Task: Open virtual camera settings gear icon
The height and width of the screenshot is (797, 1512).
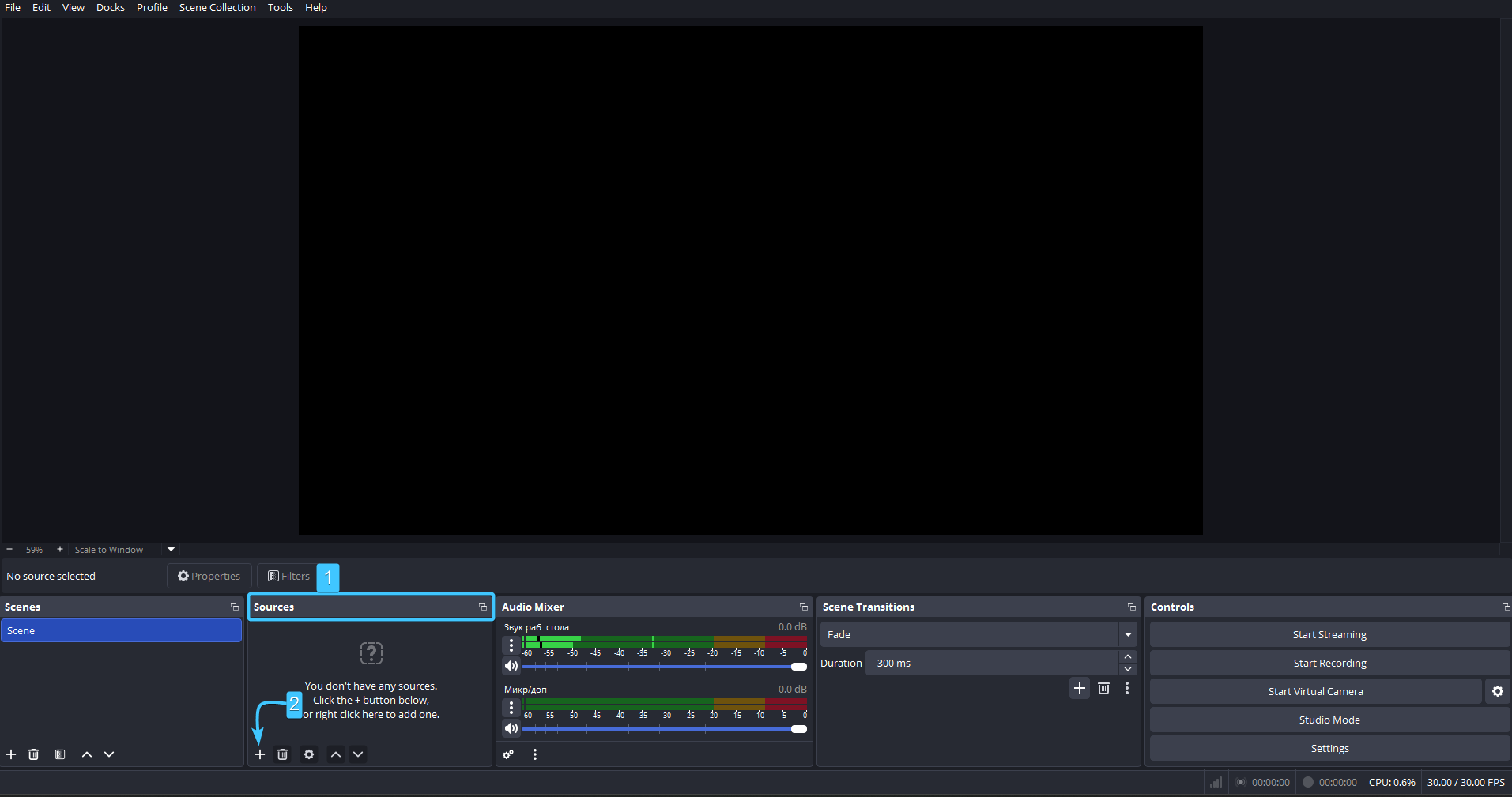Action: [1497, 691]
